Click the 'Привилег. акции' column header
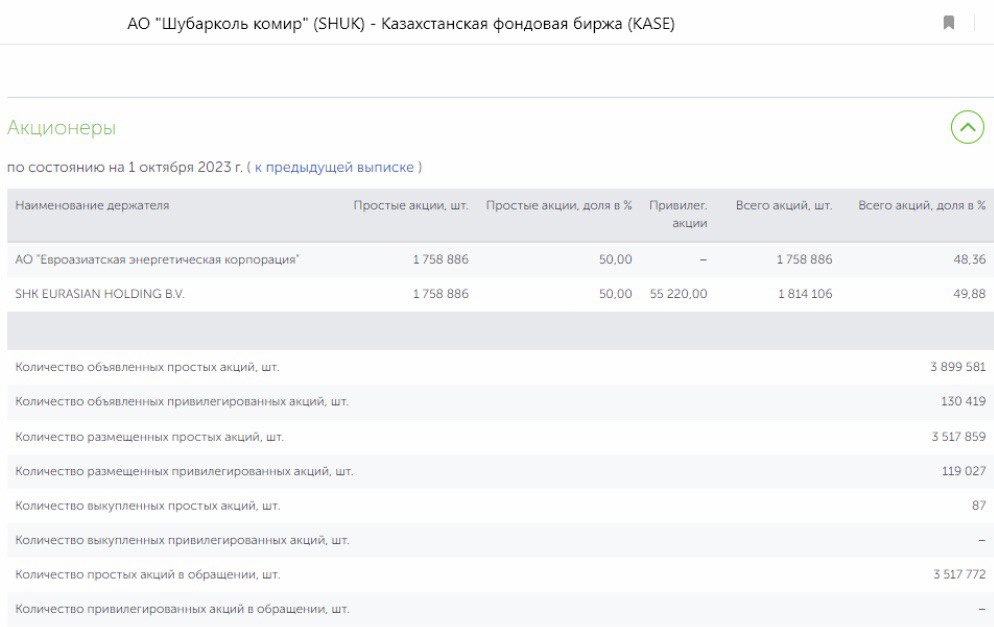Screen dimensions: 994x627 (x=678, y=214)
